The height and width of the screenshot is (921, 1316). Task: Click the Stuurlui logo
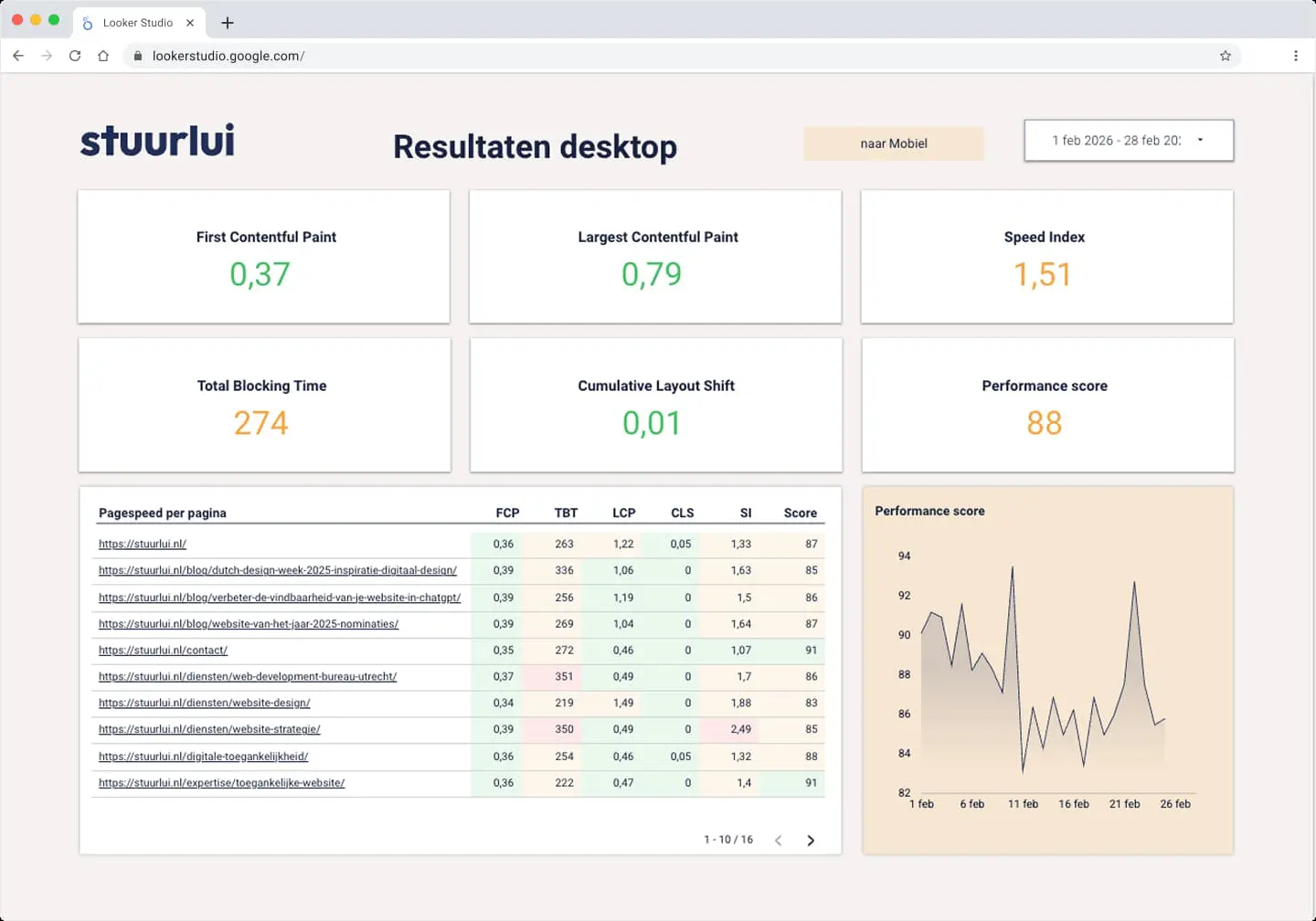click(156, 140)
